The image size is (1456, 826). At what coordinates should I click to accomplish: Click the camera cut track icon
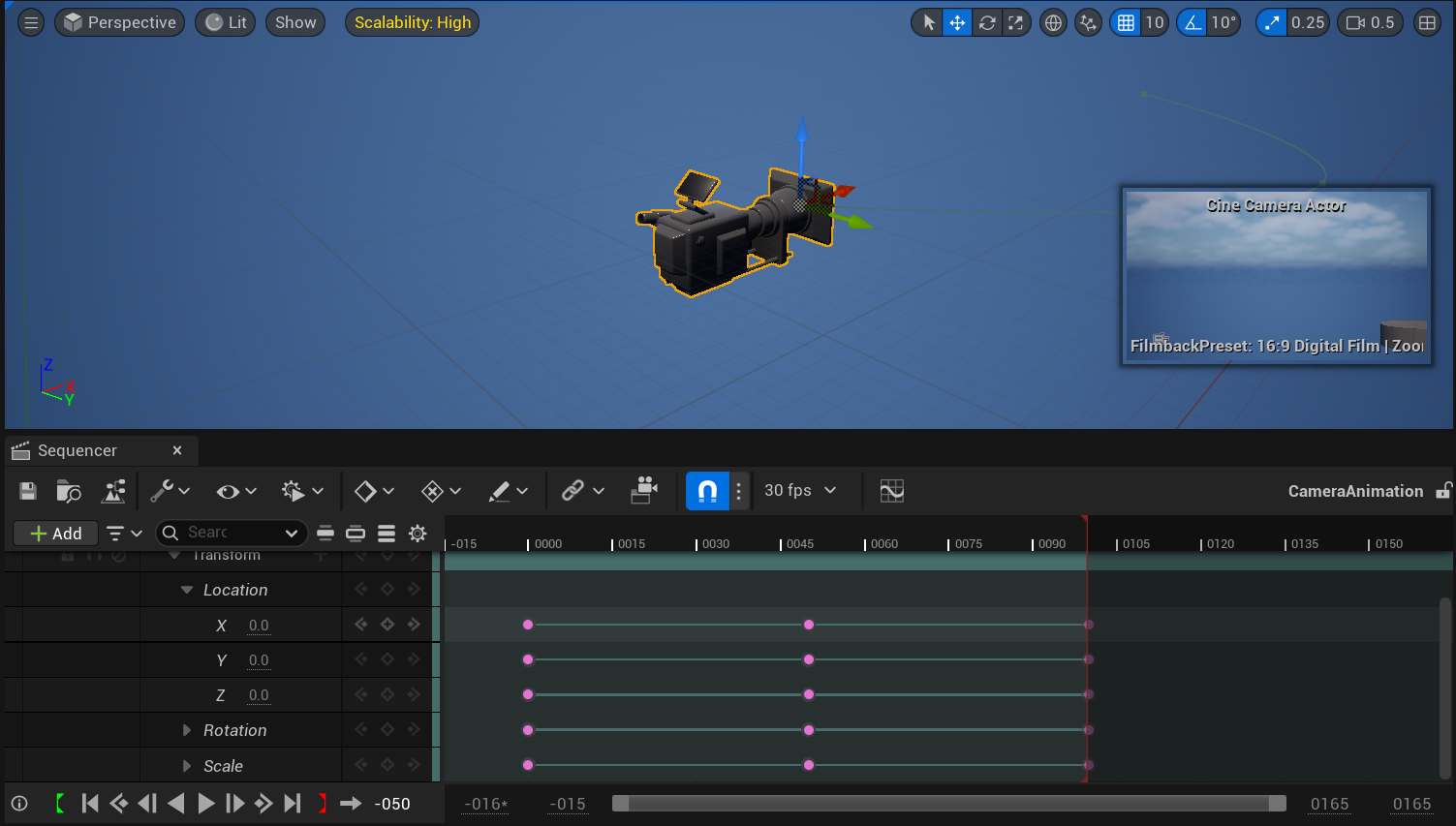643,491
